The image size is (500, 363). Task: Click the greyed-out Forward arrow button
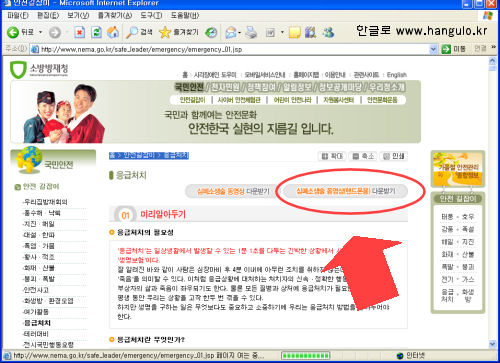tap(55, 33)
